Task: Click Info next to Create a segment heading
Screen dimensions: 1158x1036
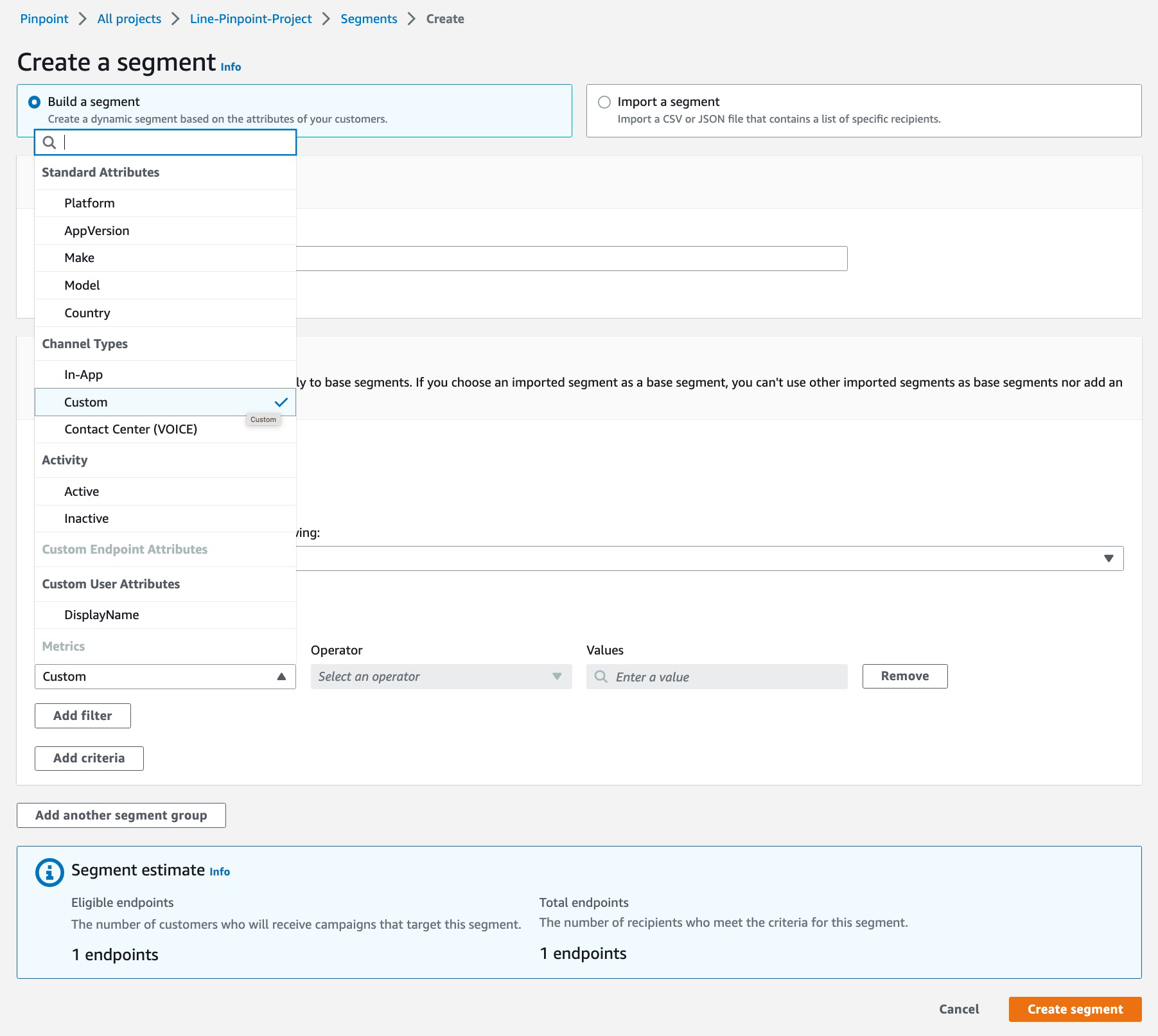Action: [x=229, y=66]
